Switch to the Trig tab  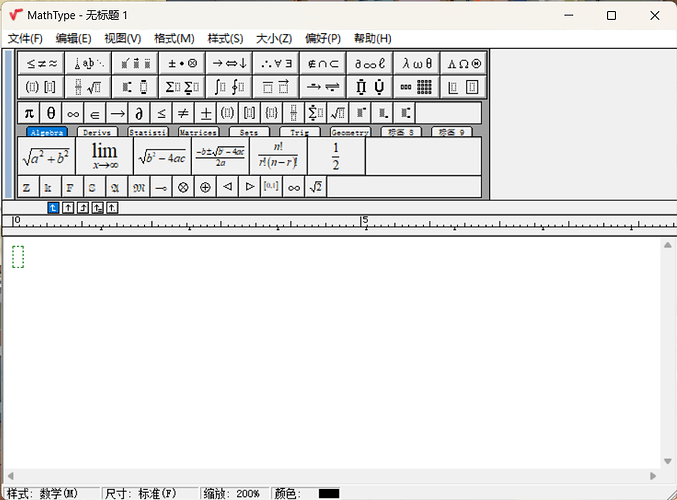point(300,132)
